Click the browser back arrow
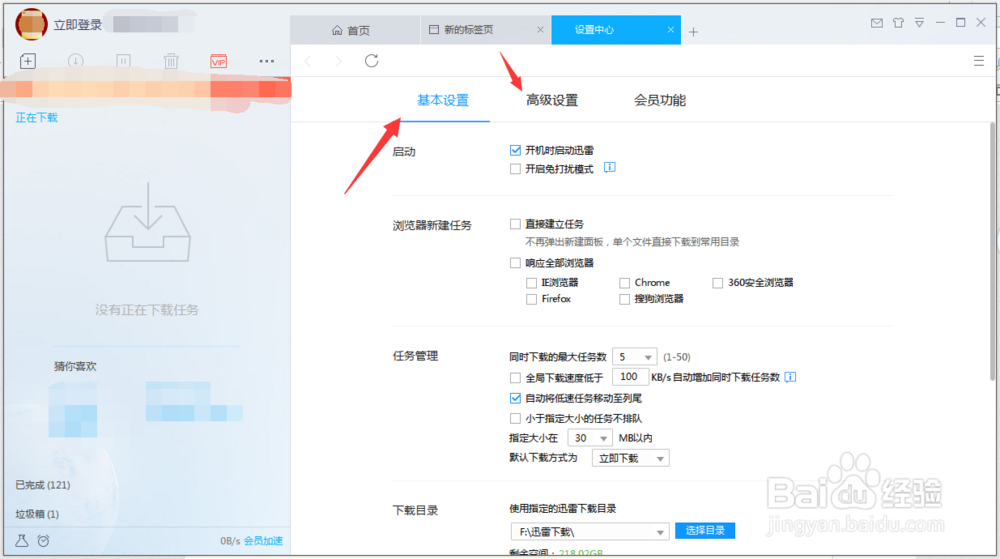The height and width of the screenshot is (559, 1000). coord(308,61)
